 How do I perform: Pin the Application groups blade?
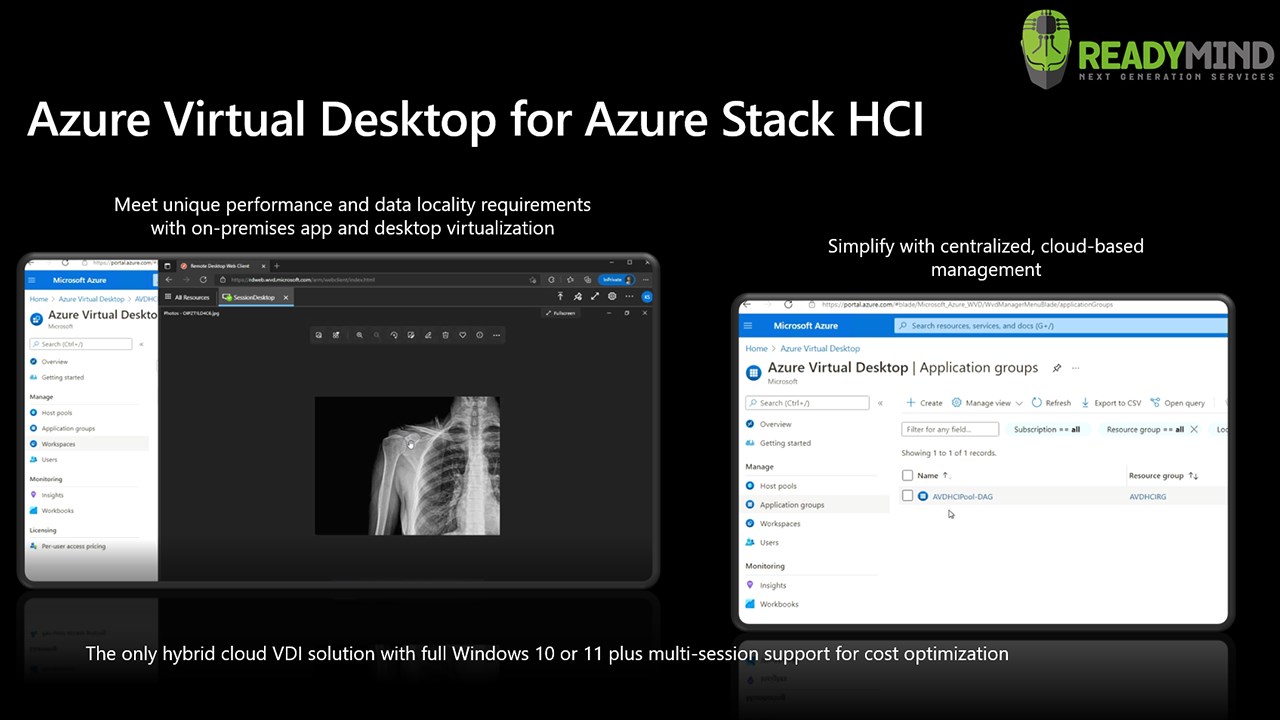(1057, 368)
